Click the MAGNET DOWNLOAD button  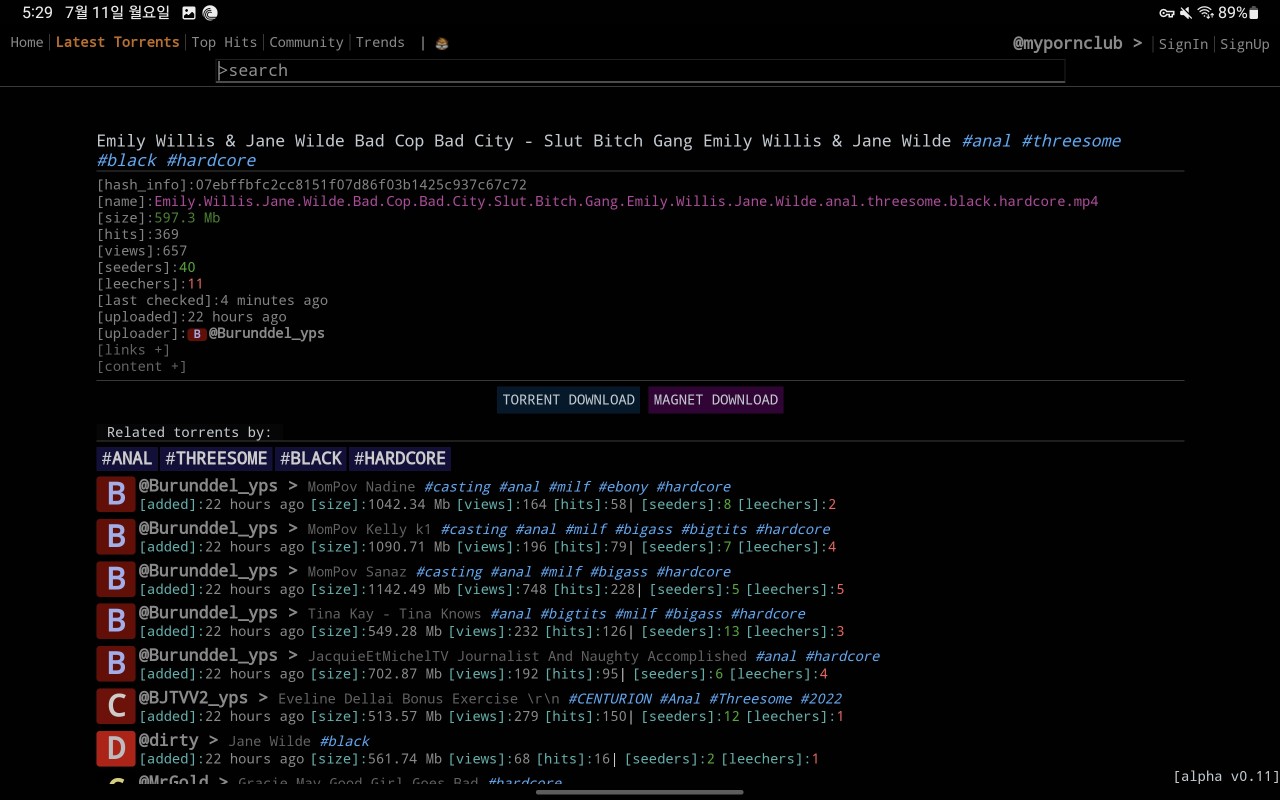pos(716,400)
